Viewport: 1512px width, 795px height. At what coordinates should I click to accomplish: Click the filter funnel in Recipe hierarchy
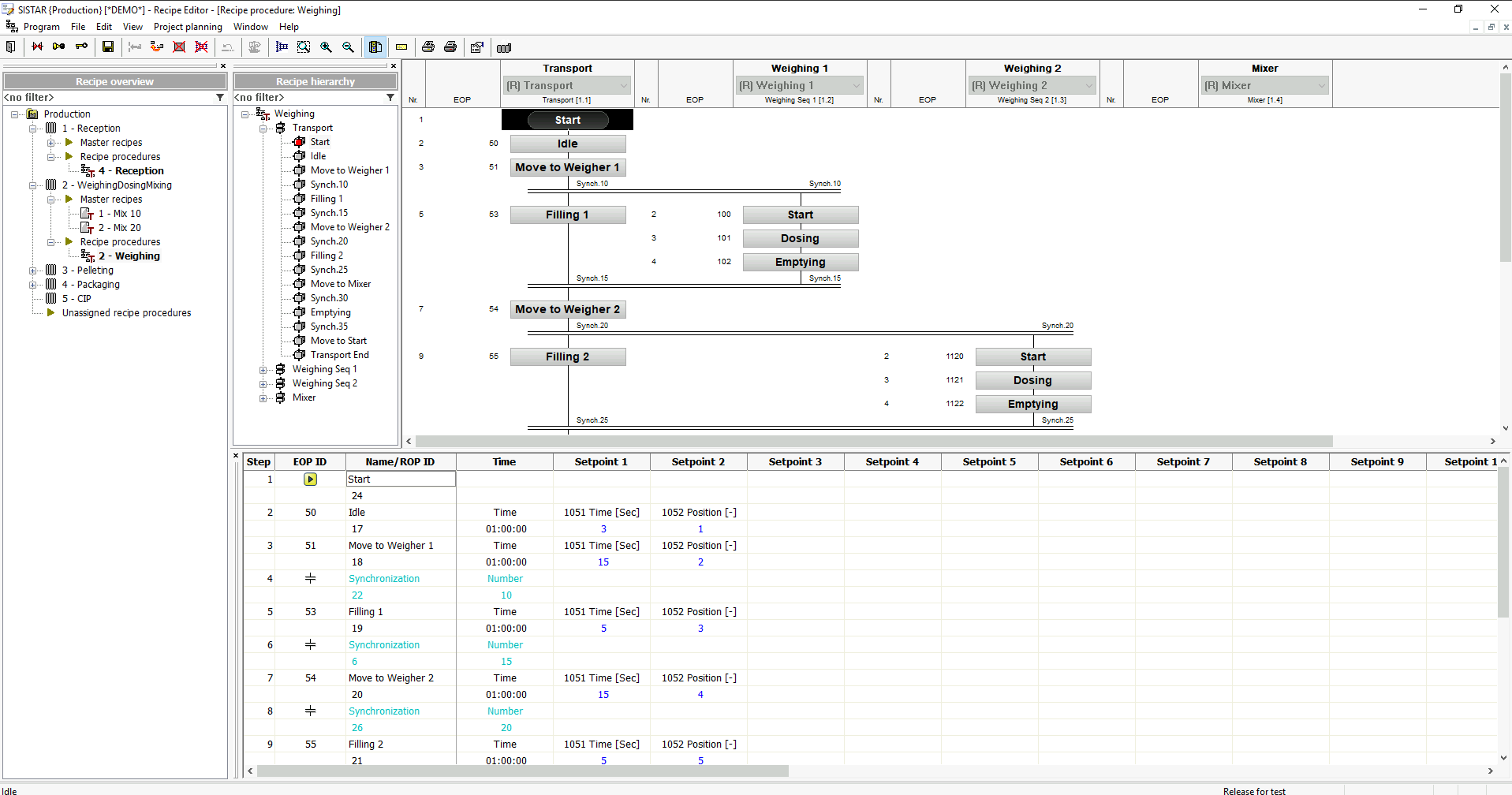tap(390, 98)
